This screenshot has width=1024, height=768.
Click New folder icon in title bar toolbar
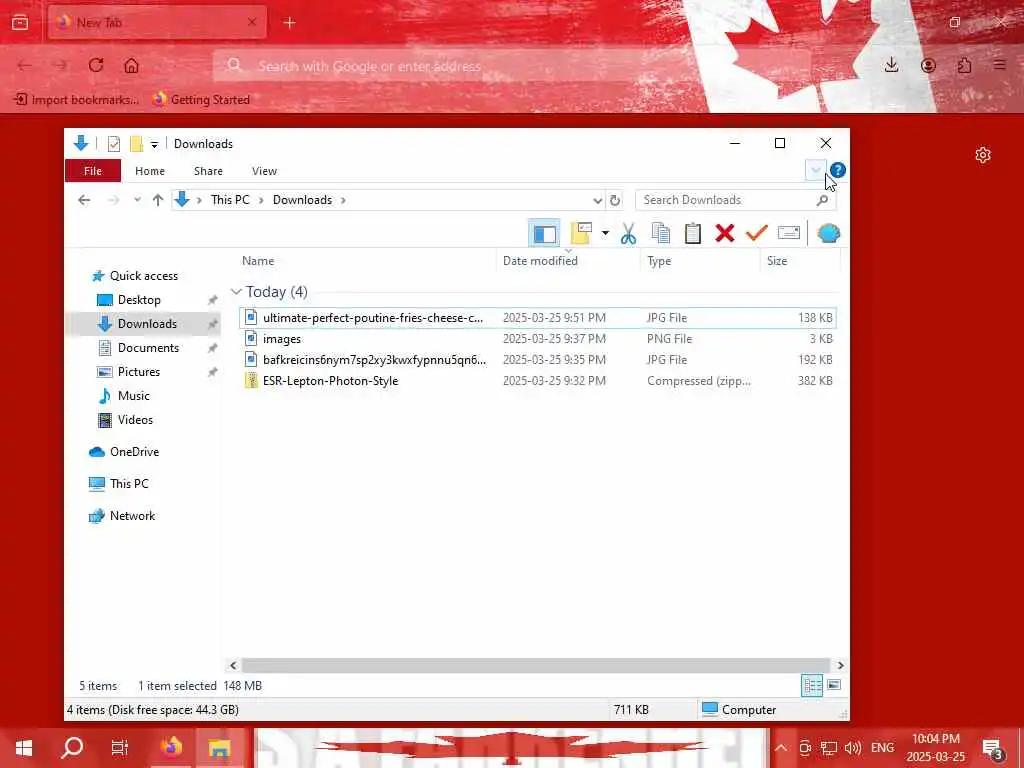pos(136,144)
